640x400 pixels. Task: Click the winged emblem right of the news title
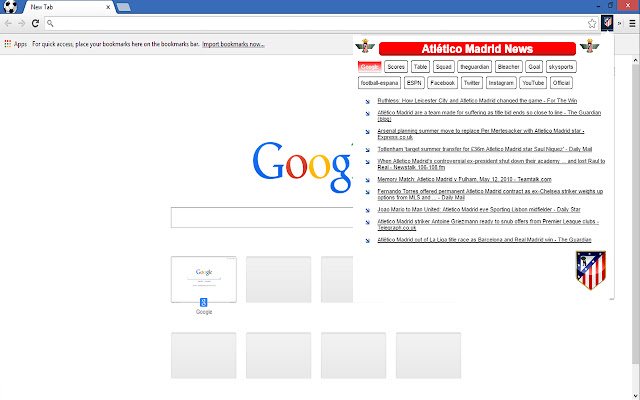[x=590, y=47]
